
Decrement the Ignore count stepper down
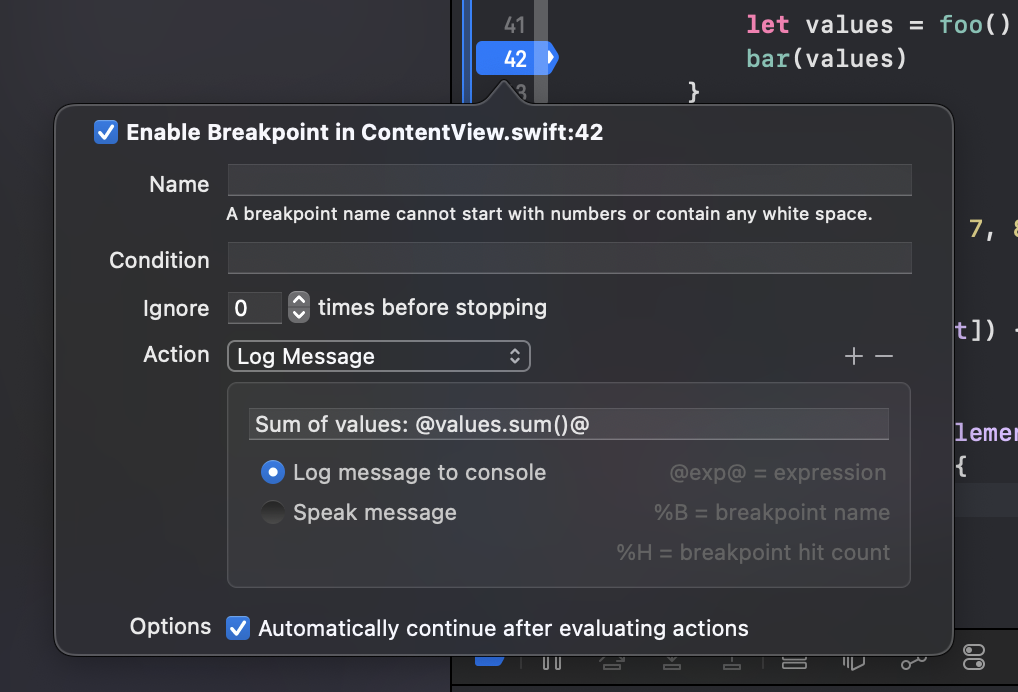299,315
